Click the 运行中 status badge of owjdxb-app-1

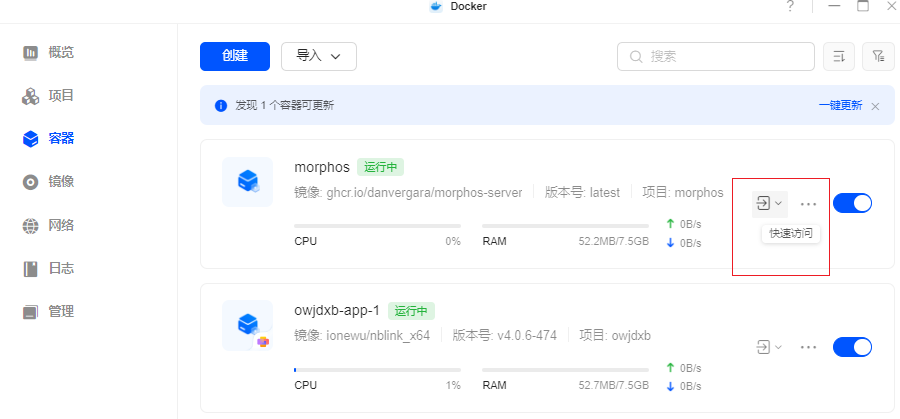[x=412, y=311]
